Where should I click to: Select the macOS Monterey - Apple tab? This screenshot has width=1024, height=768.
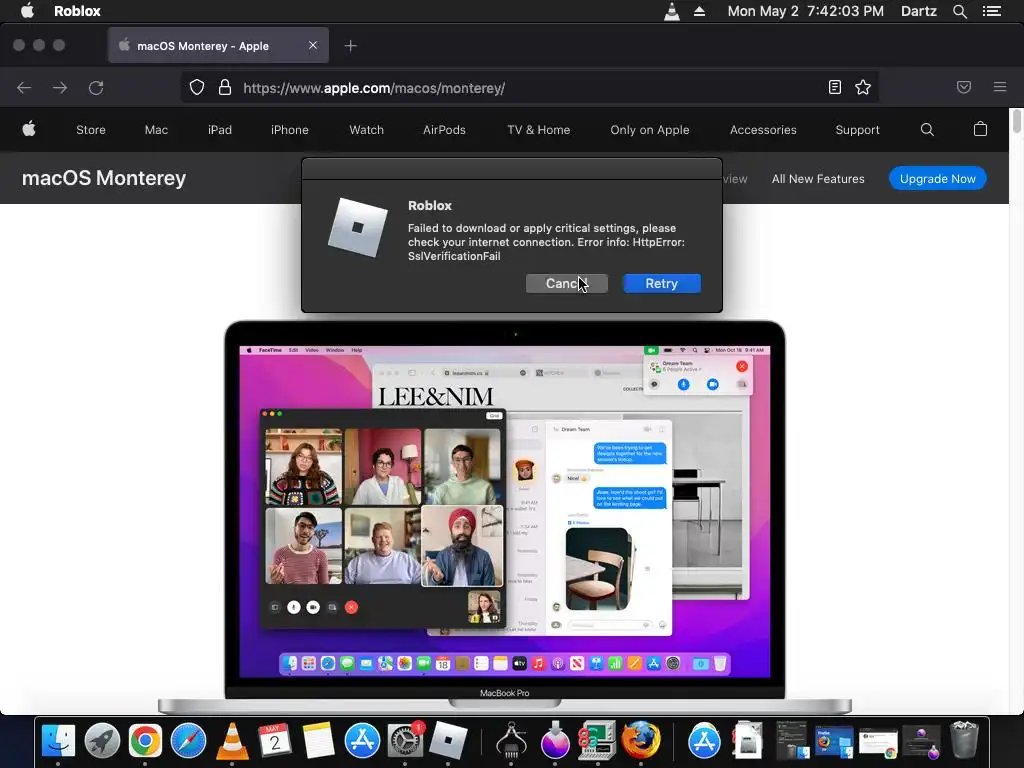(218, 46)
